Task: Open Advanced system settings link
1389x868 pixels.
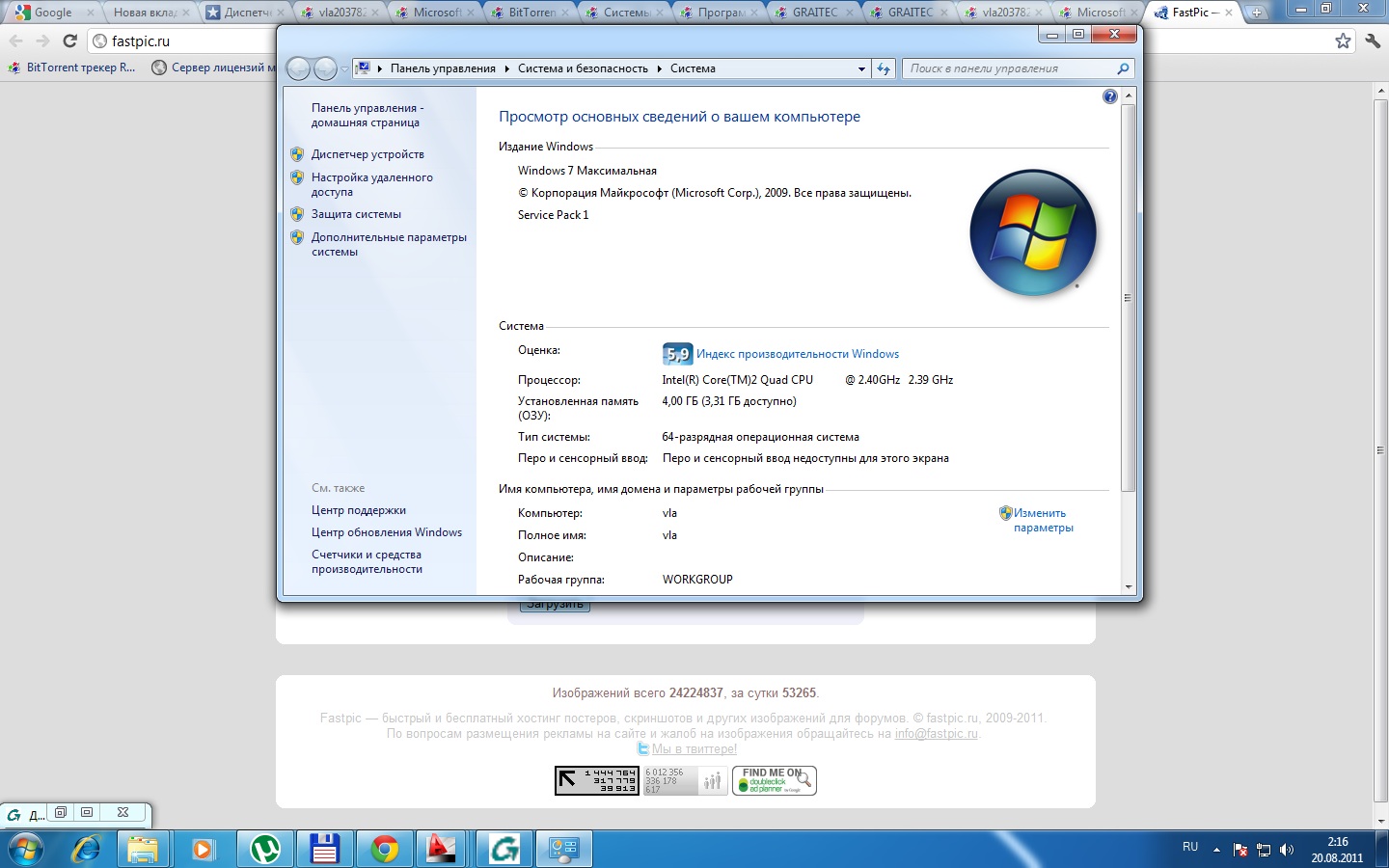Action: click(389, 244)
